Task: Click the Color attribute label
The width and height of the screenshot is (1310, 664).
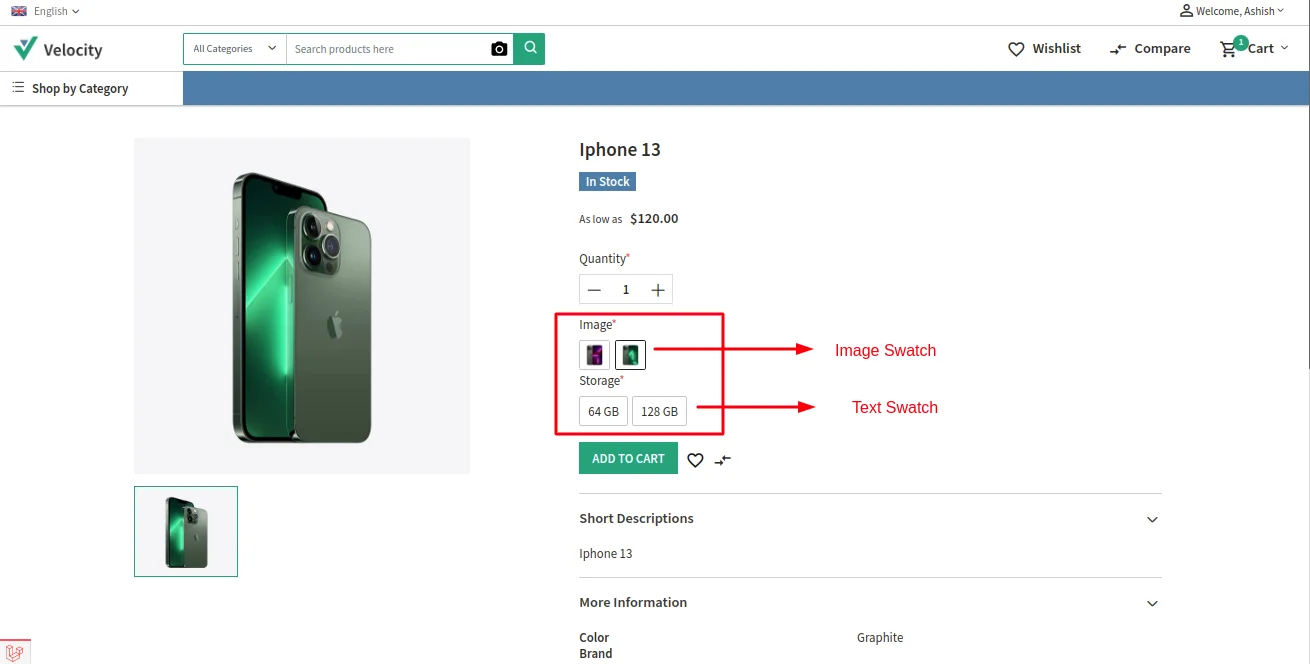Action: point(594,638)
